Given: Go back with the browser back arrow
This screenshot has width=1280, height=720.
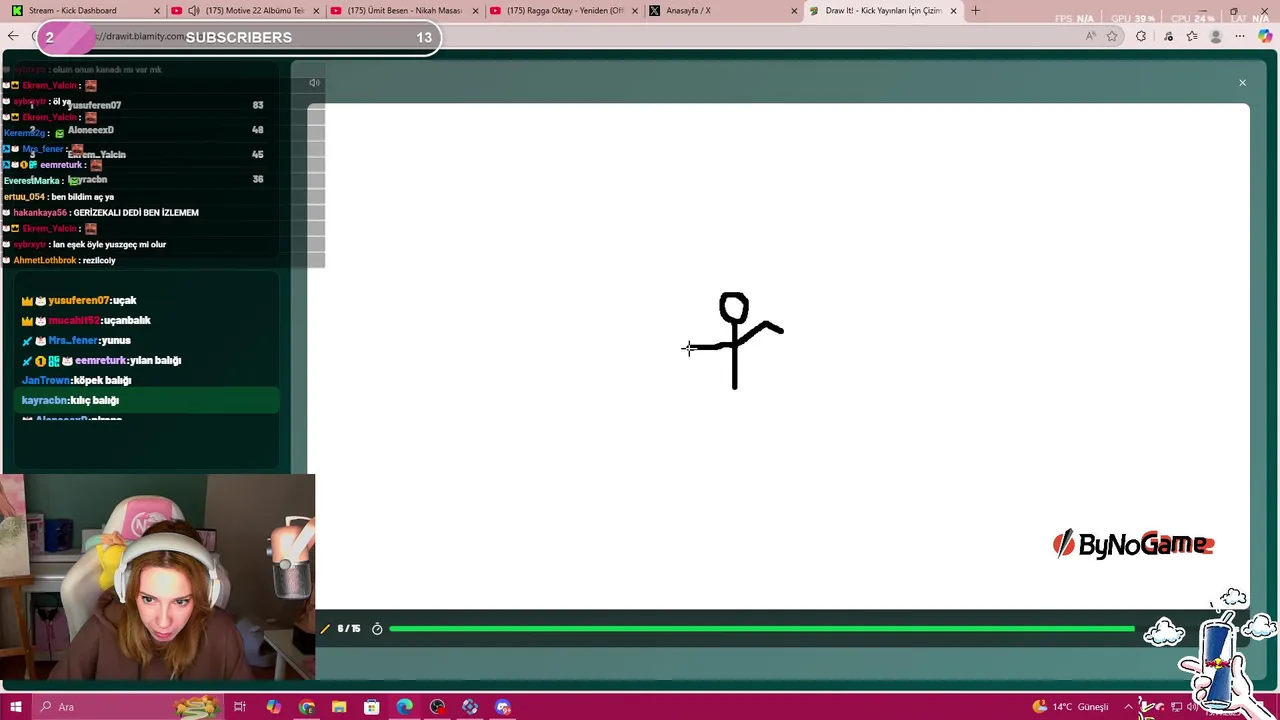Looking at the screenshot, I should [x=13, y=36].
